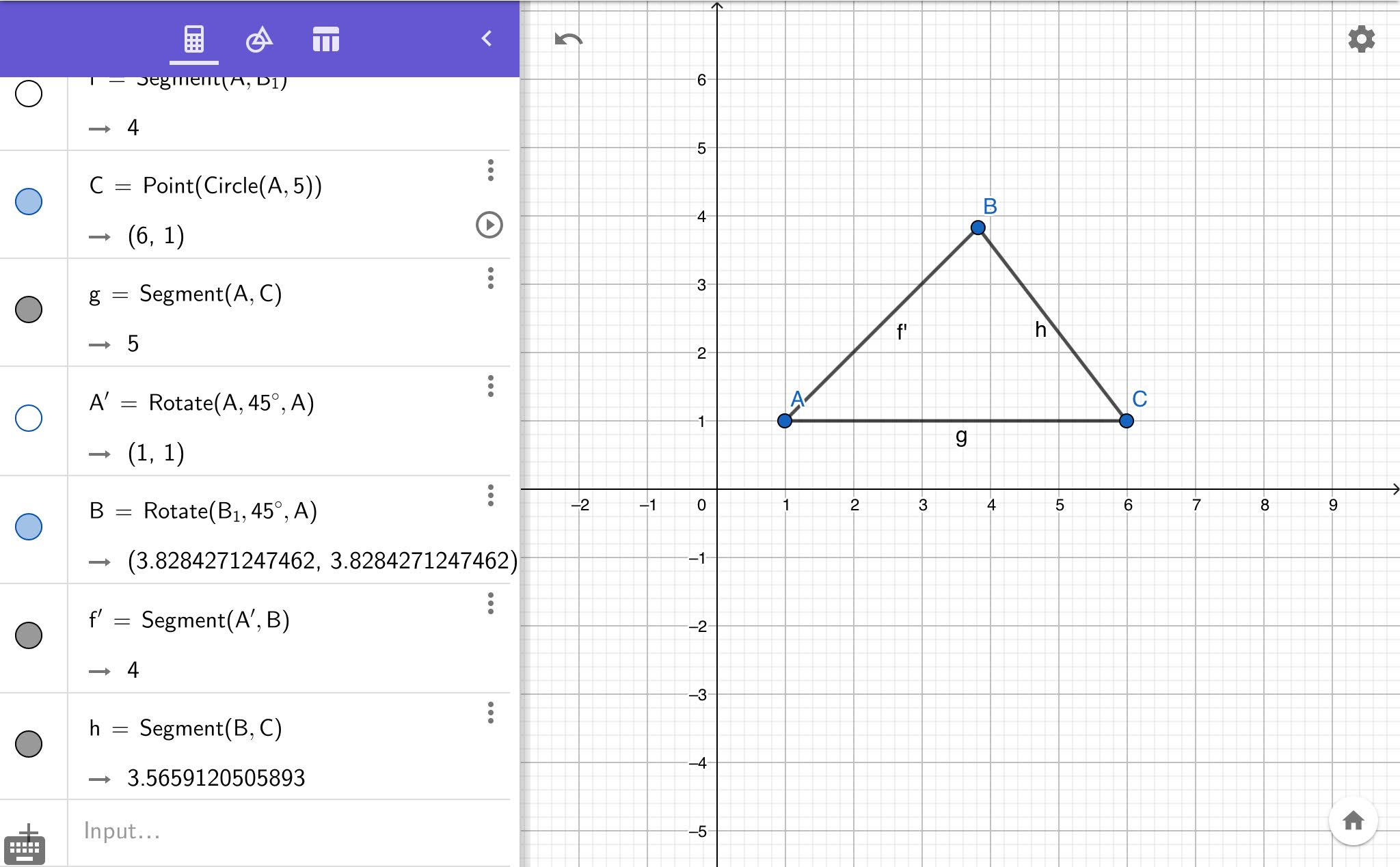The image size is (1400, 867).
Task: Toggle visibility of point C
Action: [29, 201]
